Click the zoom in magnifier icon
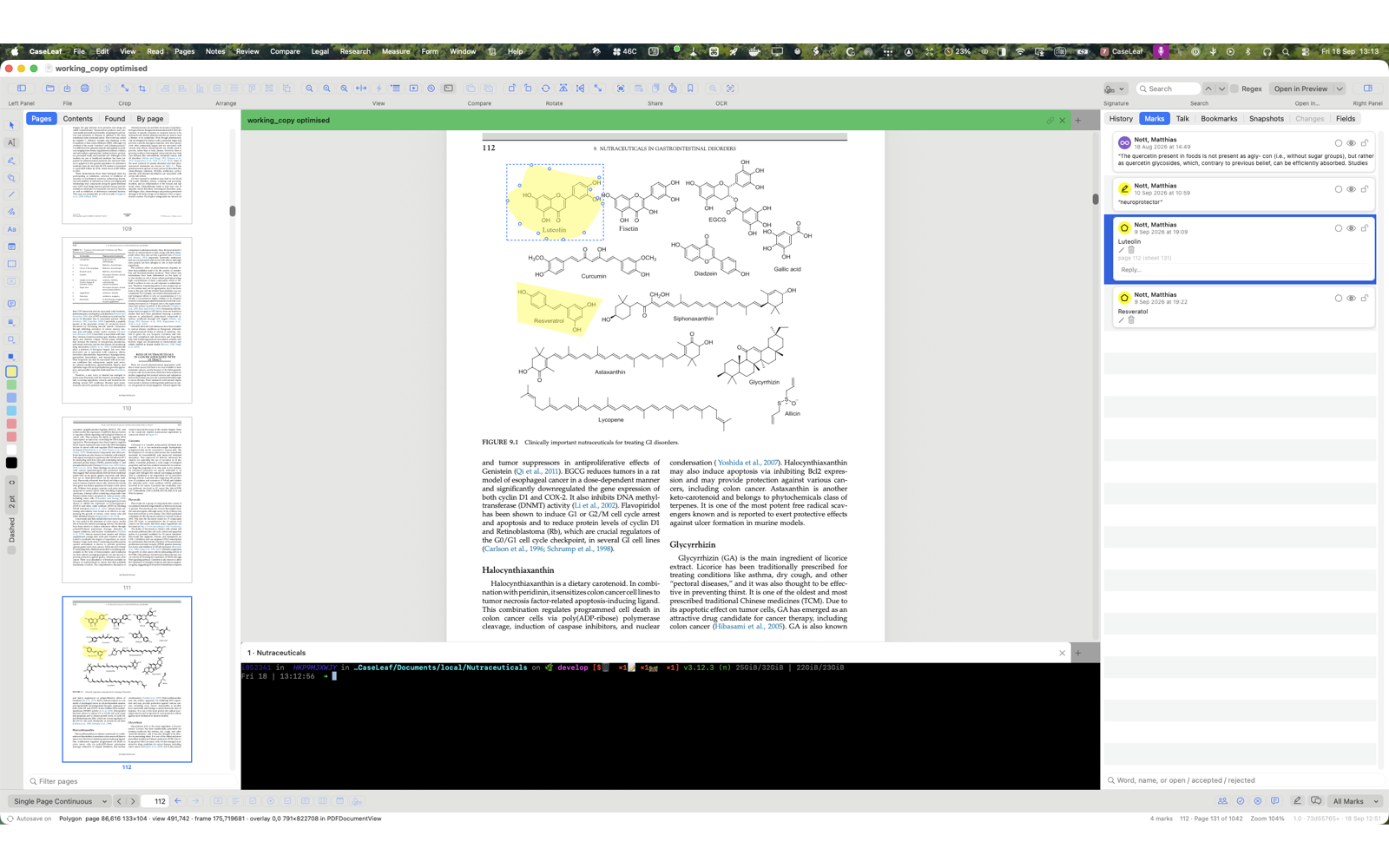This screenshot has height=868, width=1389. pyautogui.click(x=326, y=89)
